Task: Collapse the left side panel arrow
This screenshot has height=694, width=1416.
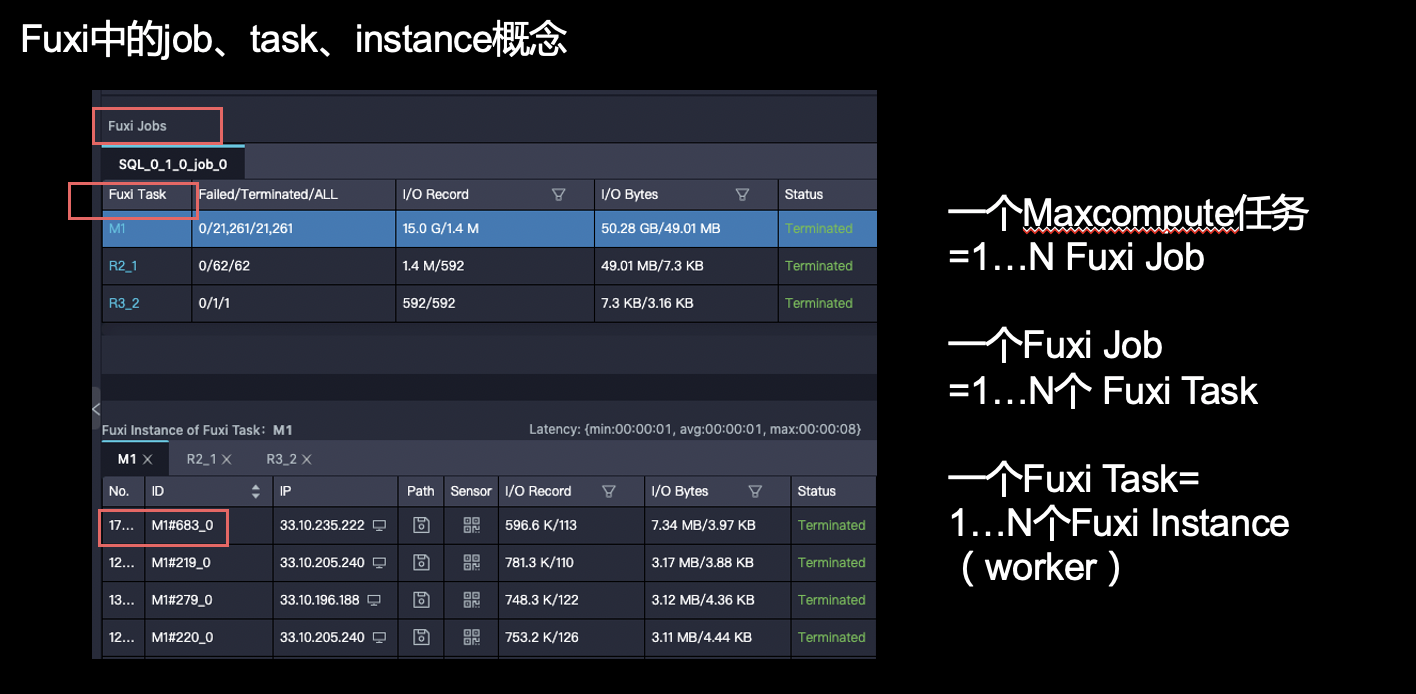Action: (96, 409)
